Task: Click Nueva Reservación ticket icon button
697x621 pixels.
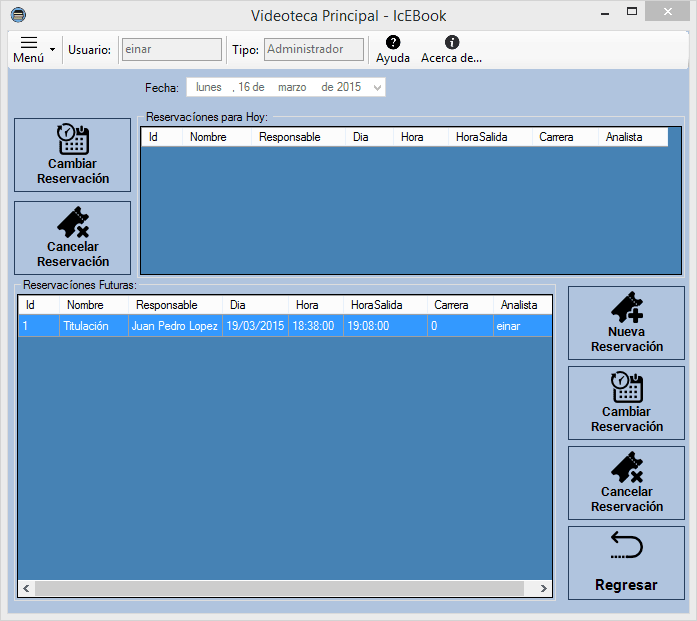Action: click(x=626, y=322)
